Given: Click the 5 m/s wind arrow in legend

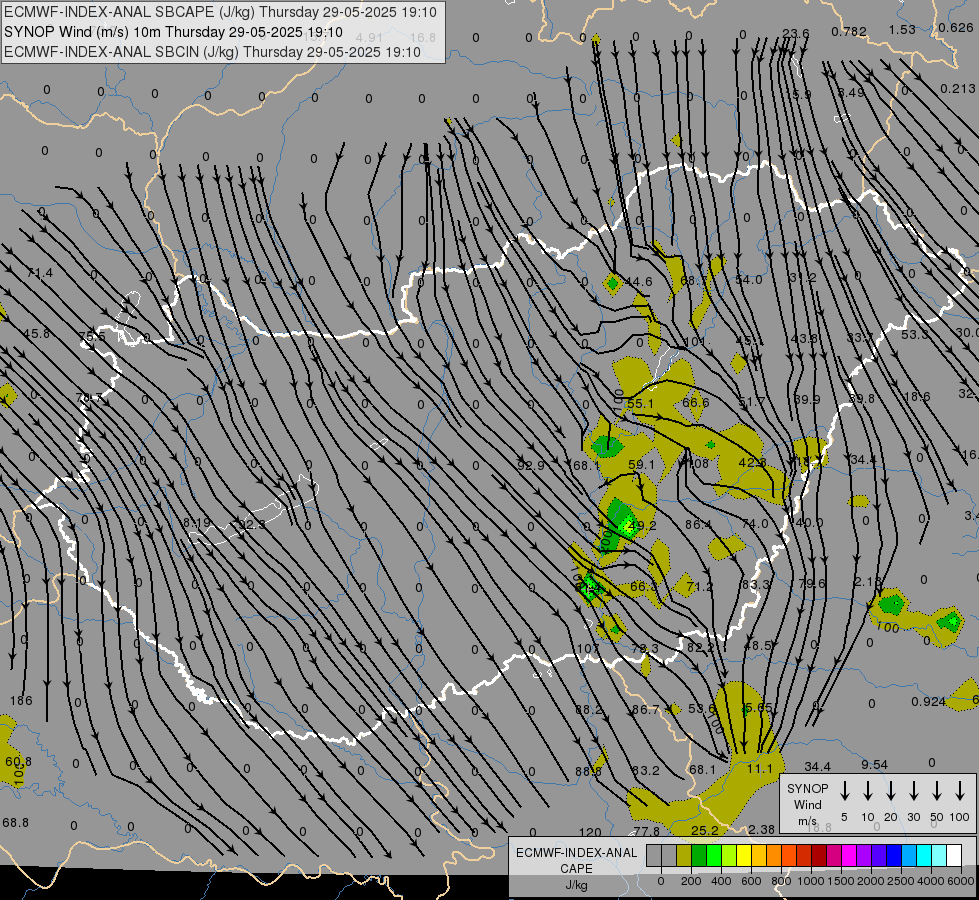Looking at the screenshot, I should point(845,791).
